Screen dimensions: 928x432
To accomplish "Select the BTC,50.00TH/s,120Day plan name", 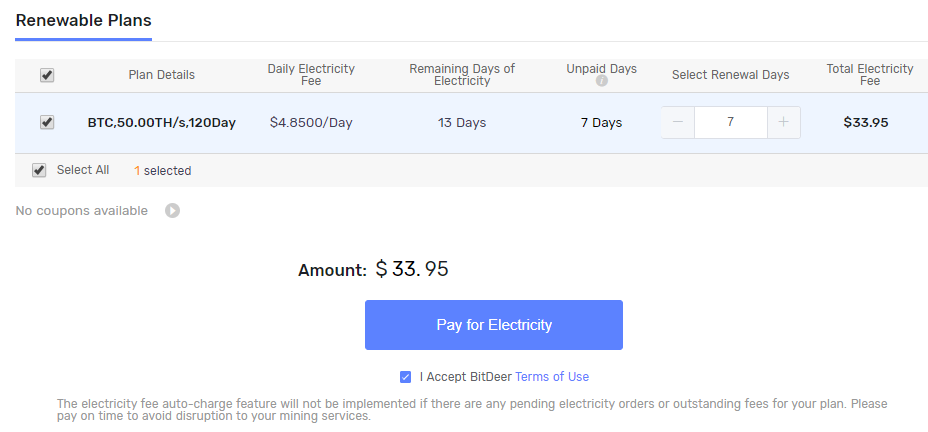I will (x=162, y=123).
